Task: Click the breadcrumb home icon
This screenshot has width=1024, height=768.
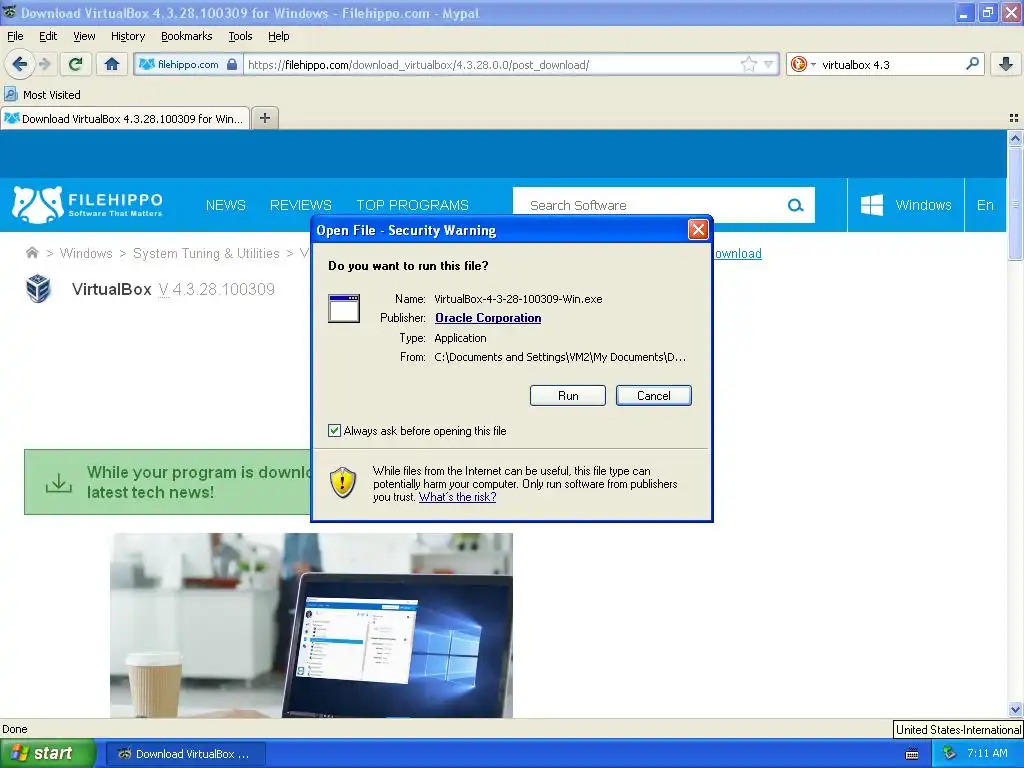Action: tap(32, 253)
